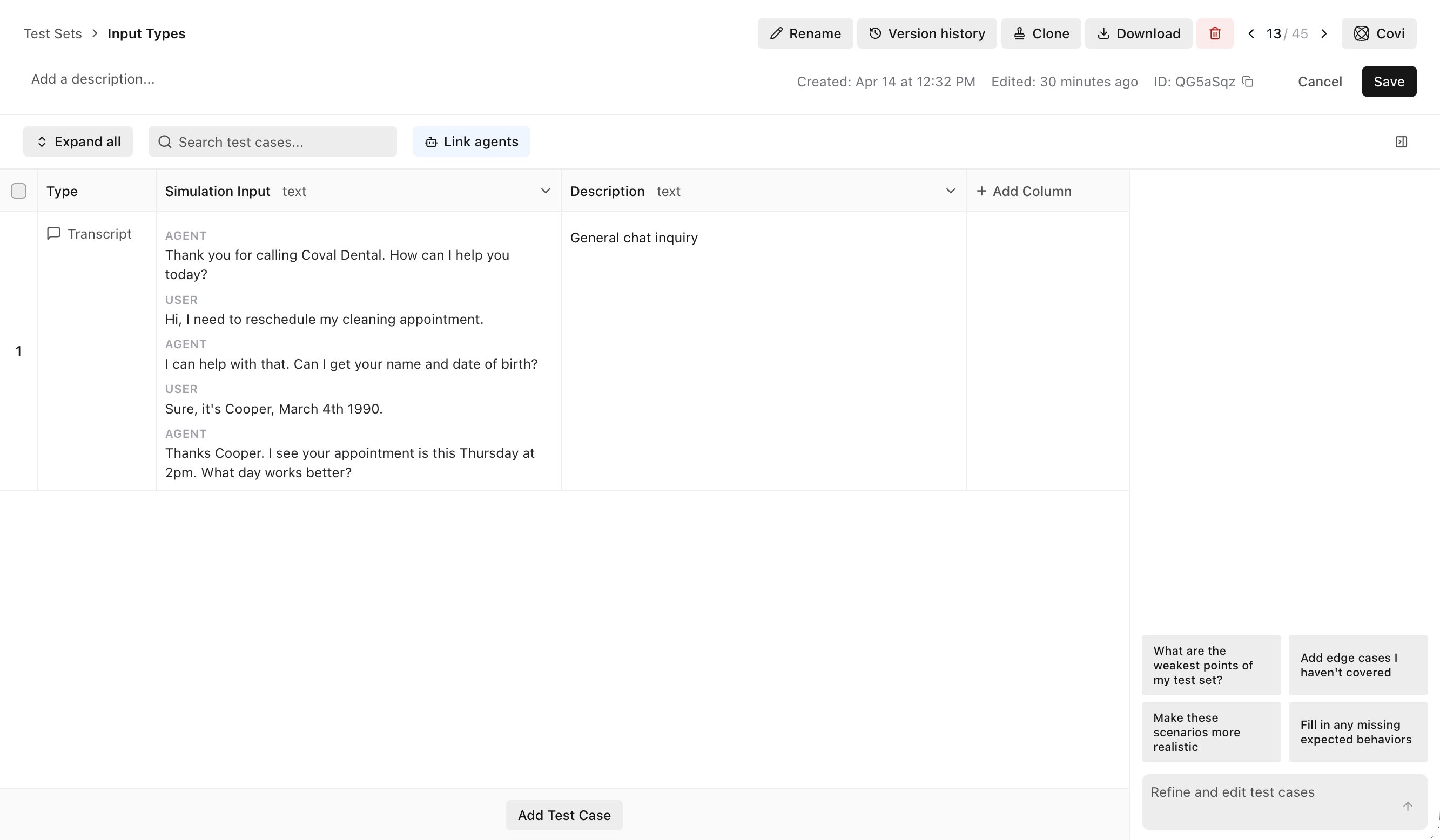1440x840 pixels.
Task: Click the send arrow in chat box
Action: tap(1408, 807)
